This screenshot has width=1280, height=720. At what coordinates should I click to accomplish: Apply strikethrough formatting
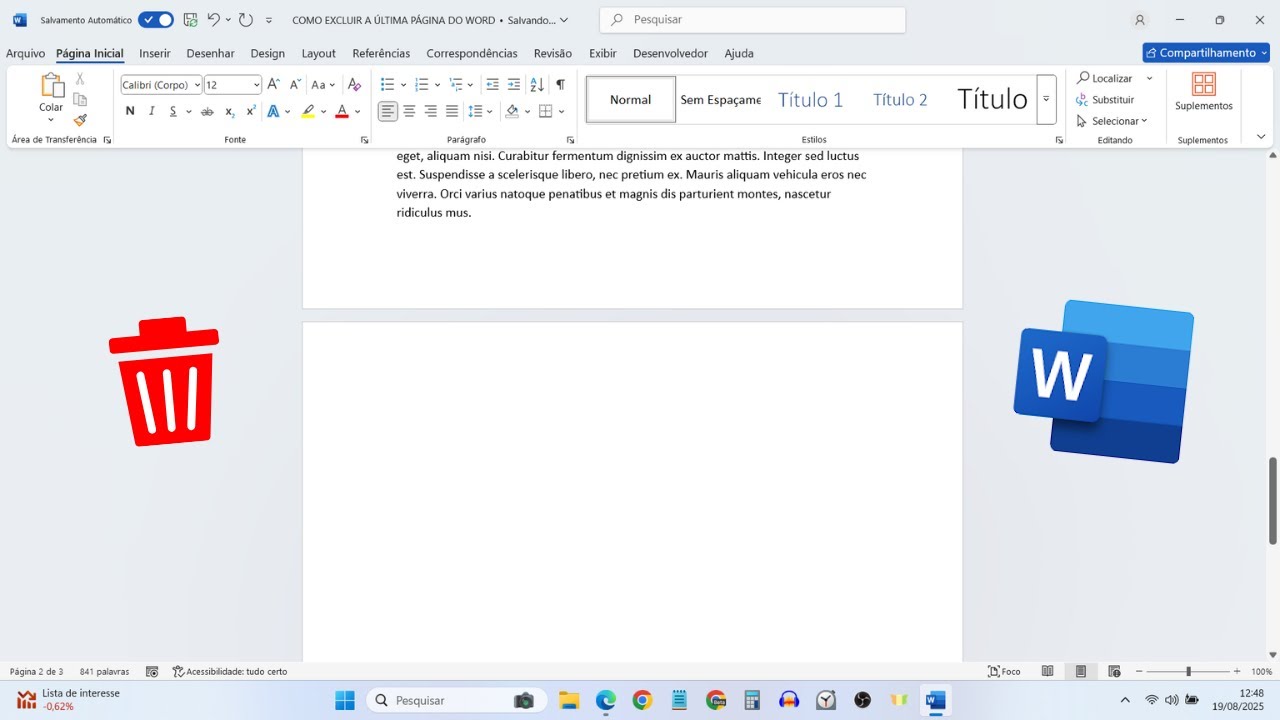pyautogui.click(x=207, y=111)
